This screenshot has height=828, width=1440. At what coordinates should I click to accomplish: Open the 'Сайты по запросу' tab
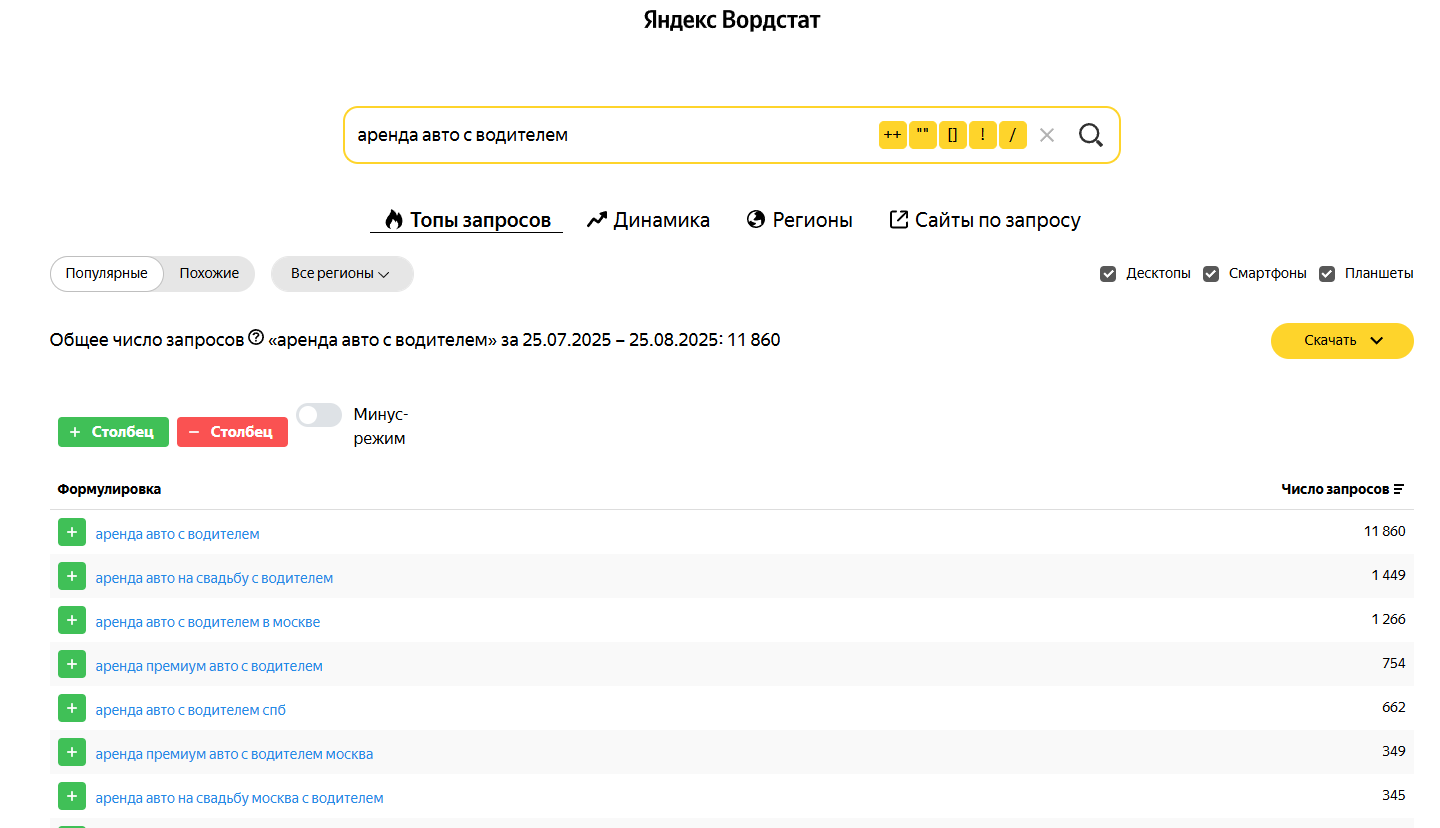[985, 220]
